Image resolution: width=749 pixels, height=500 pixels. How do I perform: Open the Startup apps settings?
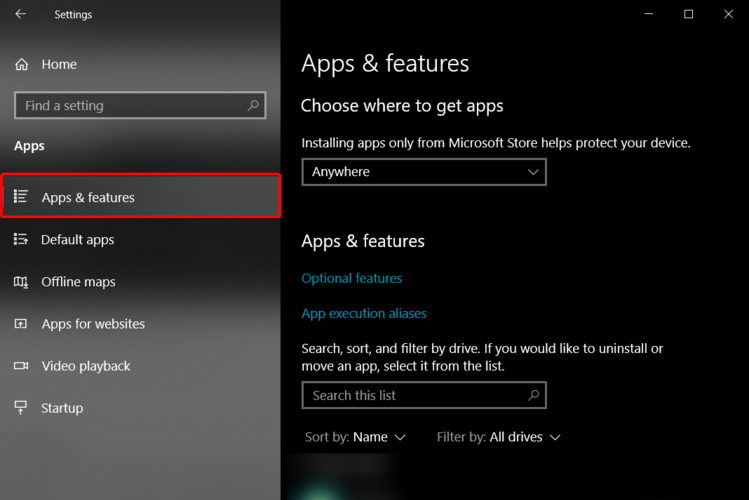coord(140,408)
